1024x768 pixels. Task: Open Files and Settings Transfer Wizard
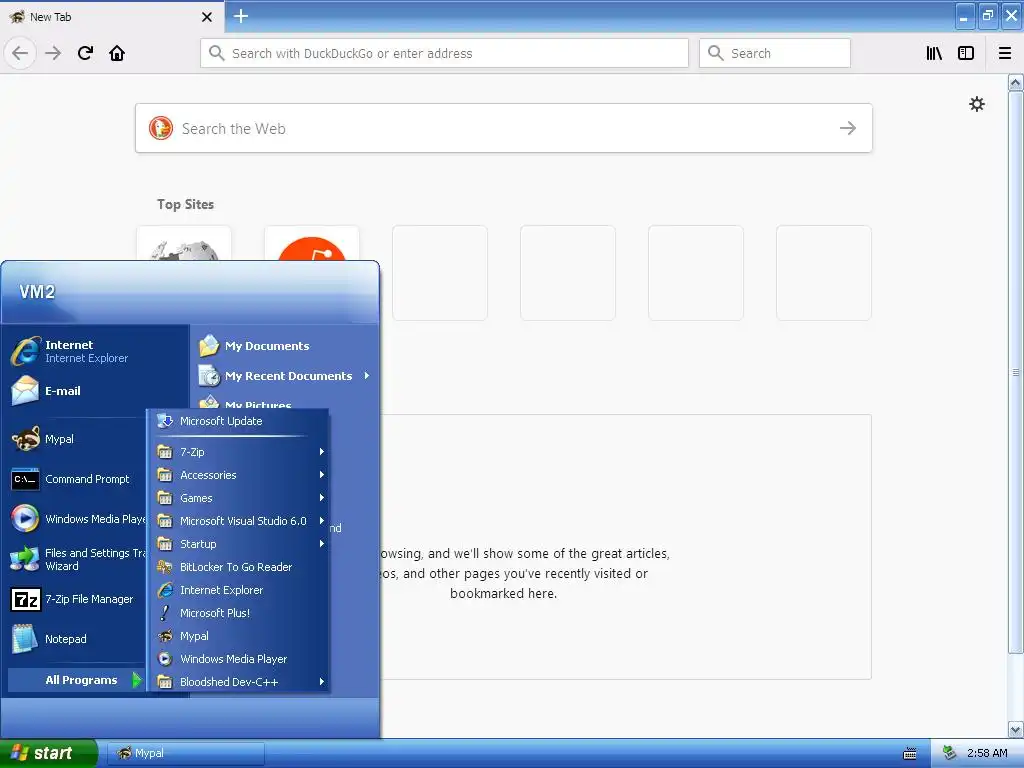78,559
